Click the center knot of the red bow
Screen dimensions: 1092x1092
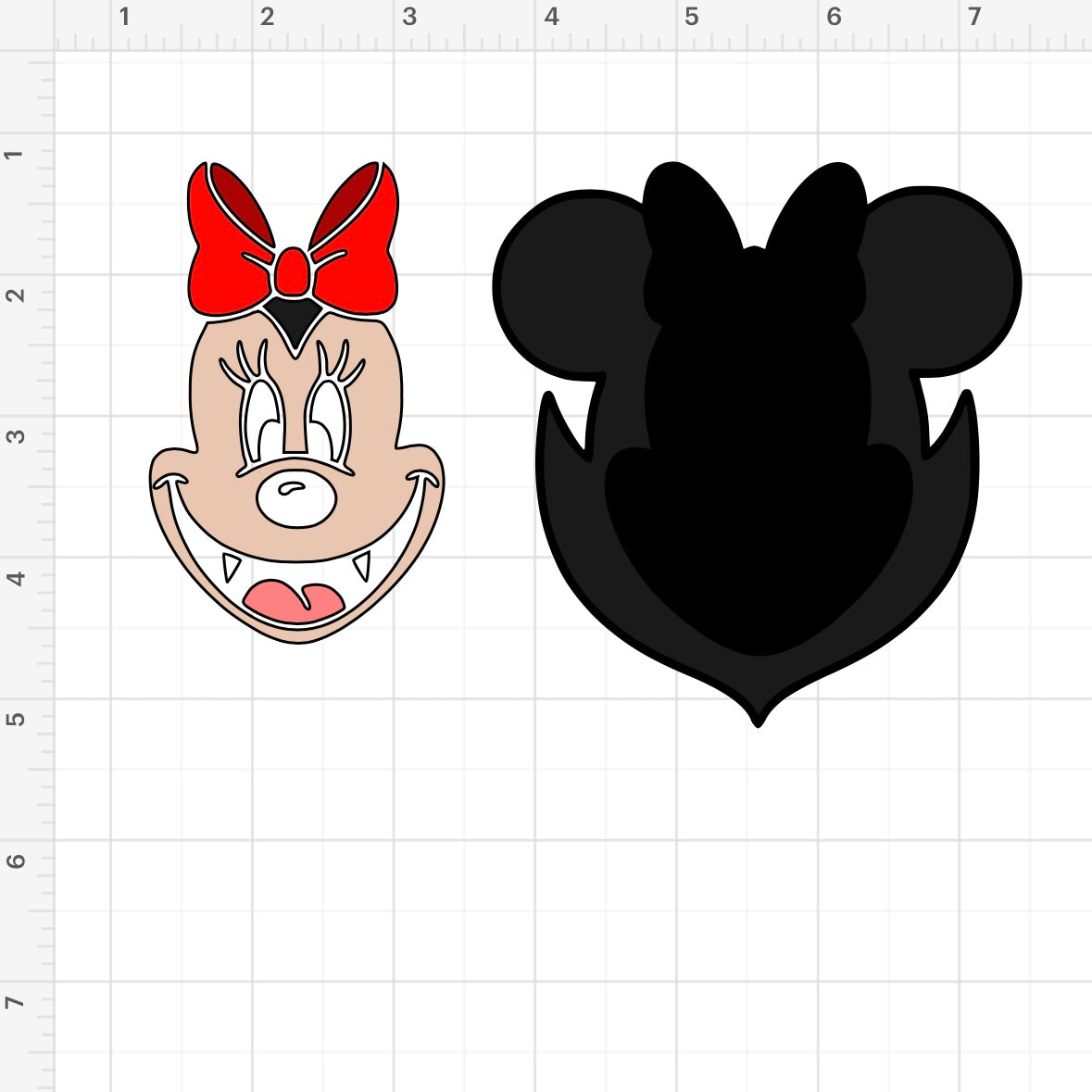coord(294,272)
